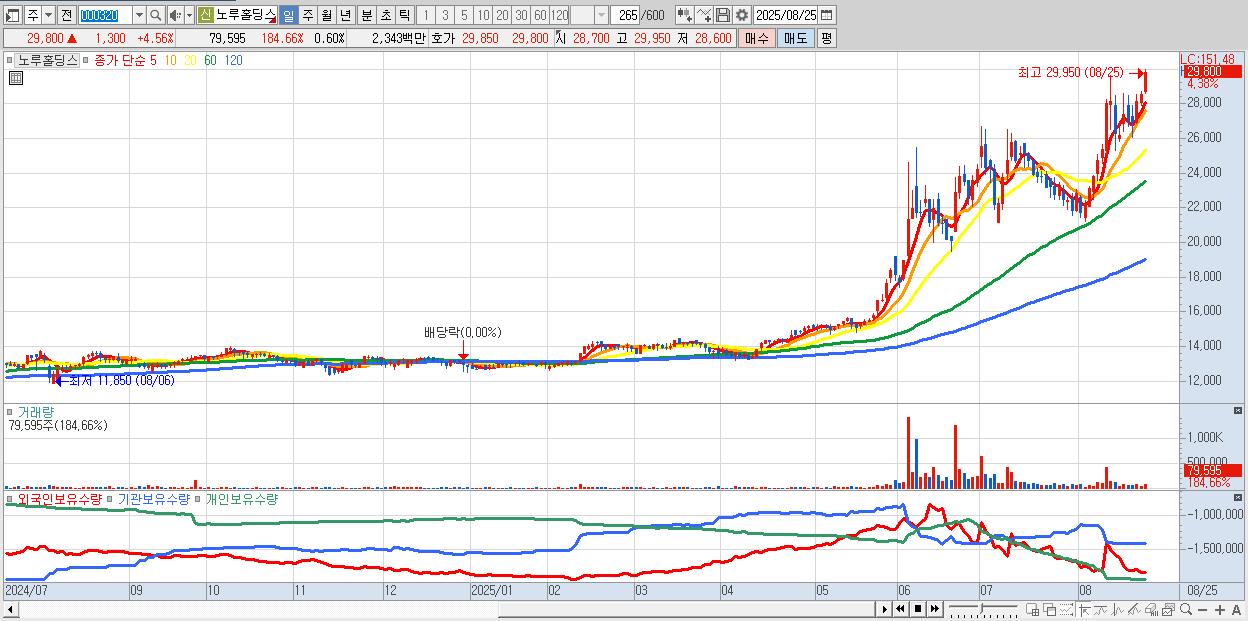Click the fast-forward button on chart bar
This screenshot has width=1248, height=621.
point(935,609)
